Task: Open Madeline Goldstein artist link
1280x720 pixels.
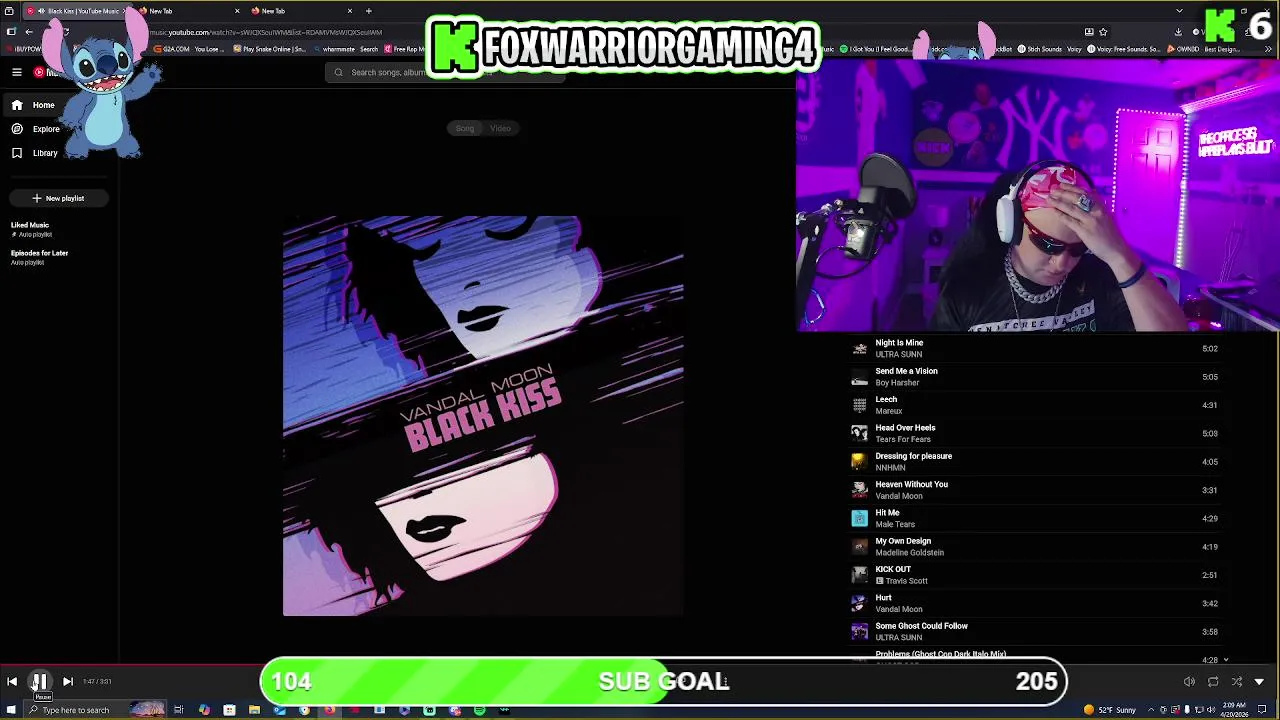Action: (x=909, y=552)
